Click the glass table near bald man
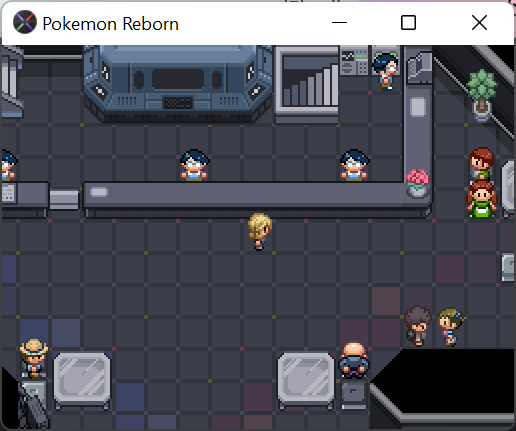516x431 pixels. (306, 380)
